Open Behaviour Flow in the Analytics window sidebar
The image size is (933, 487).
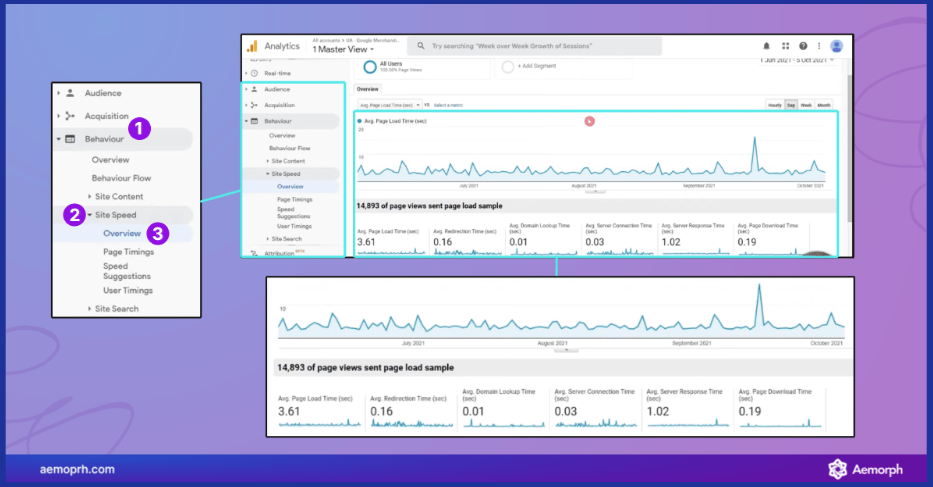(290, 148)
